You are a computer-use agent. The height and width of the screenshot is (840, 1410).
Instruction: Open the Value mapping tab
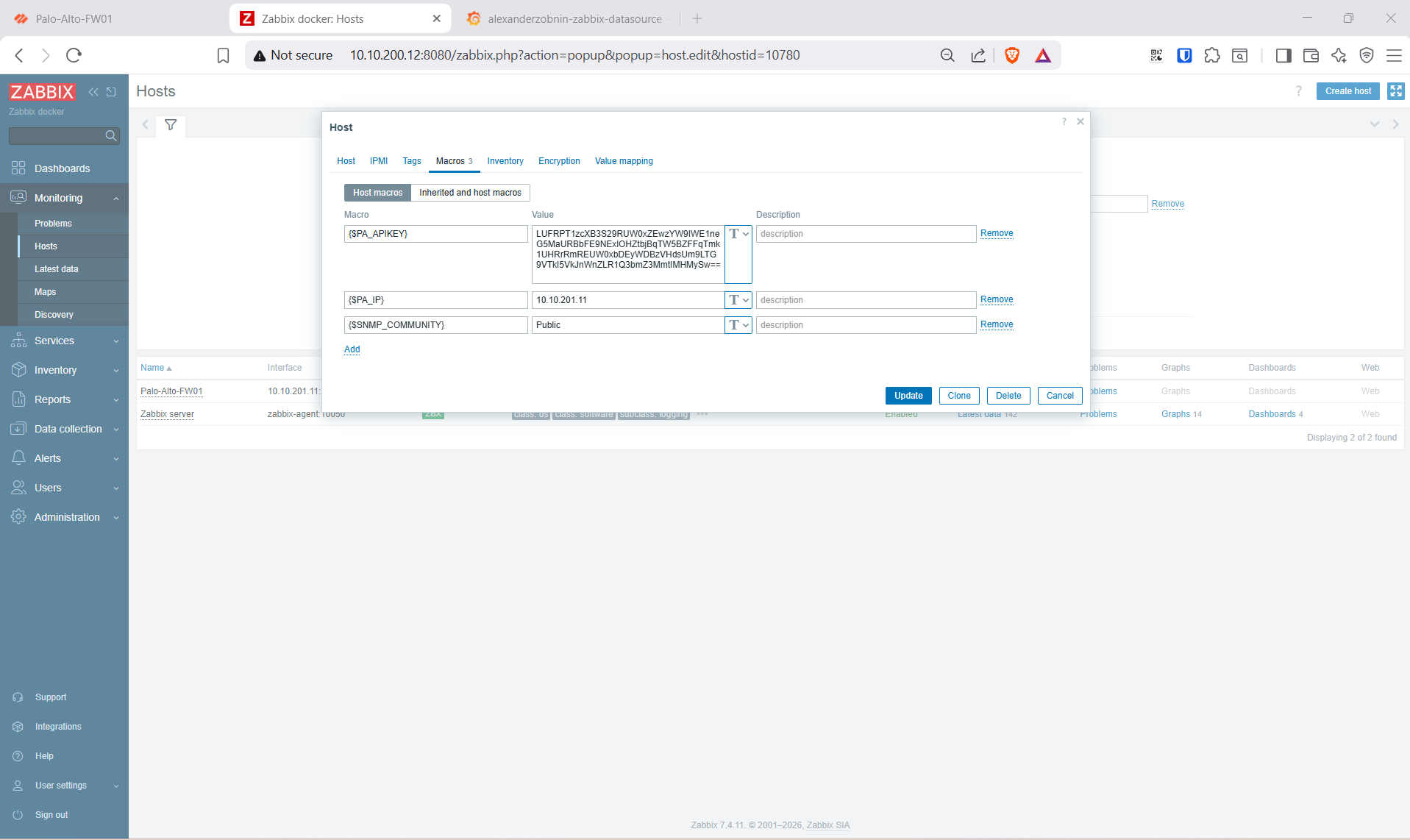(x=624, y=161)
